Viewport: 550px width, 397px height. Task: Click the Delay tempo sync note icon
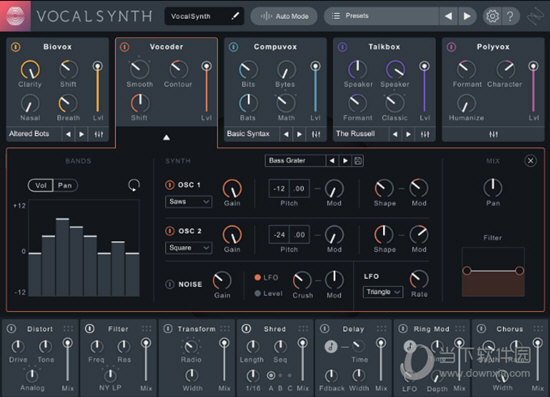(331, 346)
